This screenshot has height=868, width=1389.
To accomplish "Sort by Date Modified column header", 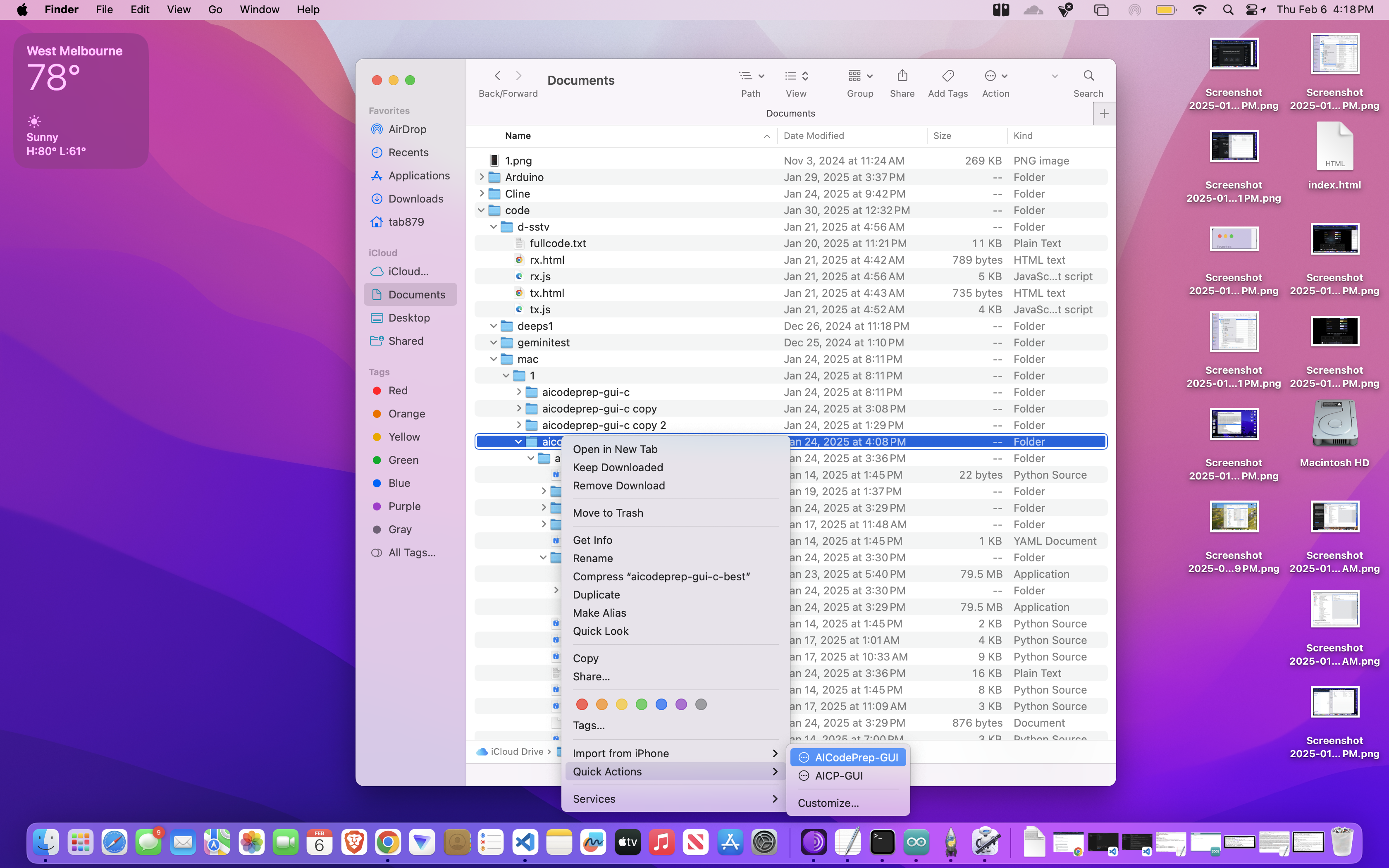I will [x=813, y=136].
